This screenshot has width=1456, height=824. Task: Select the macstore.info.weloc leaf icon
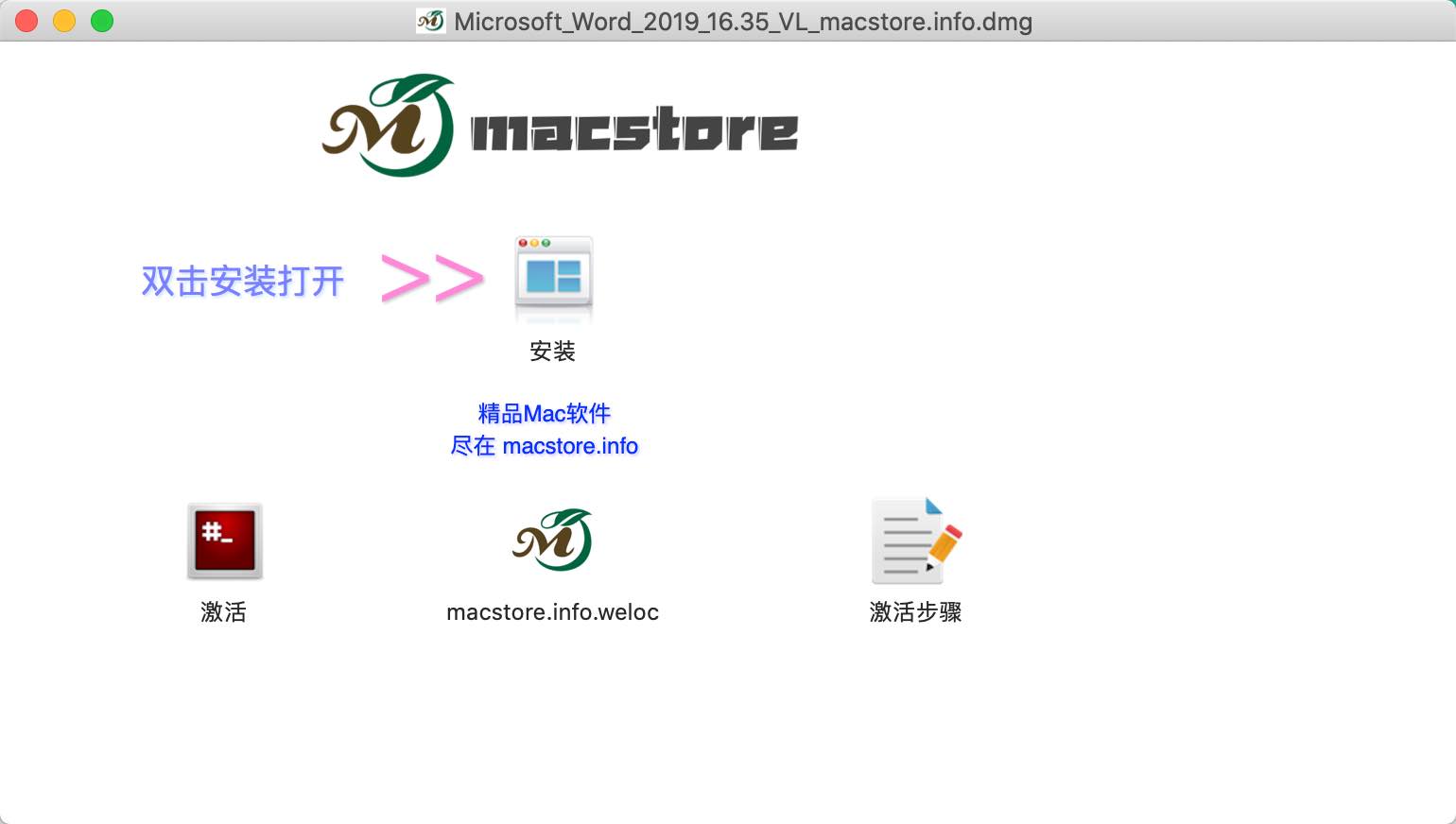[553, 541]
